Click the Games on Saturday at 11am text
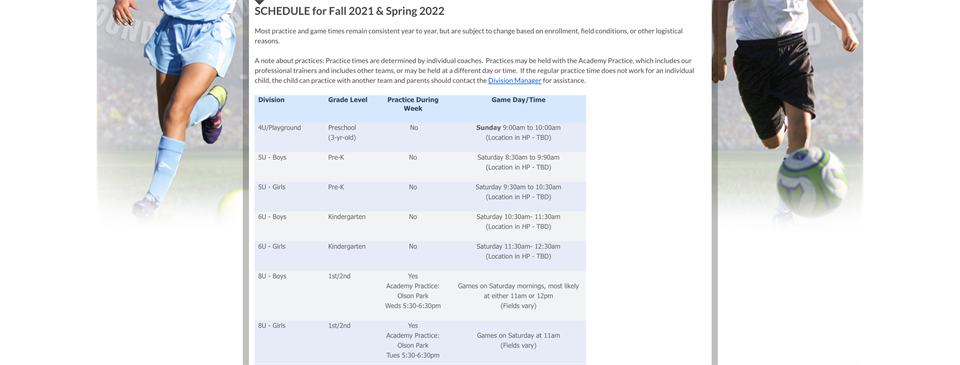Viewport: 960px width, 365px height. click(518, 336)
